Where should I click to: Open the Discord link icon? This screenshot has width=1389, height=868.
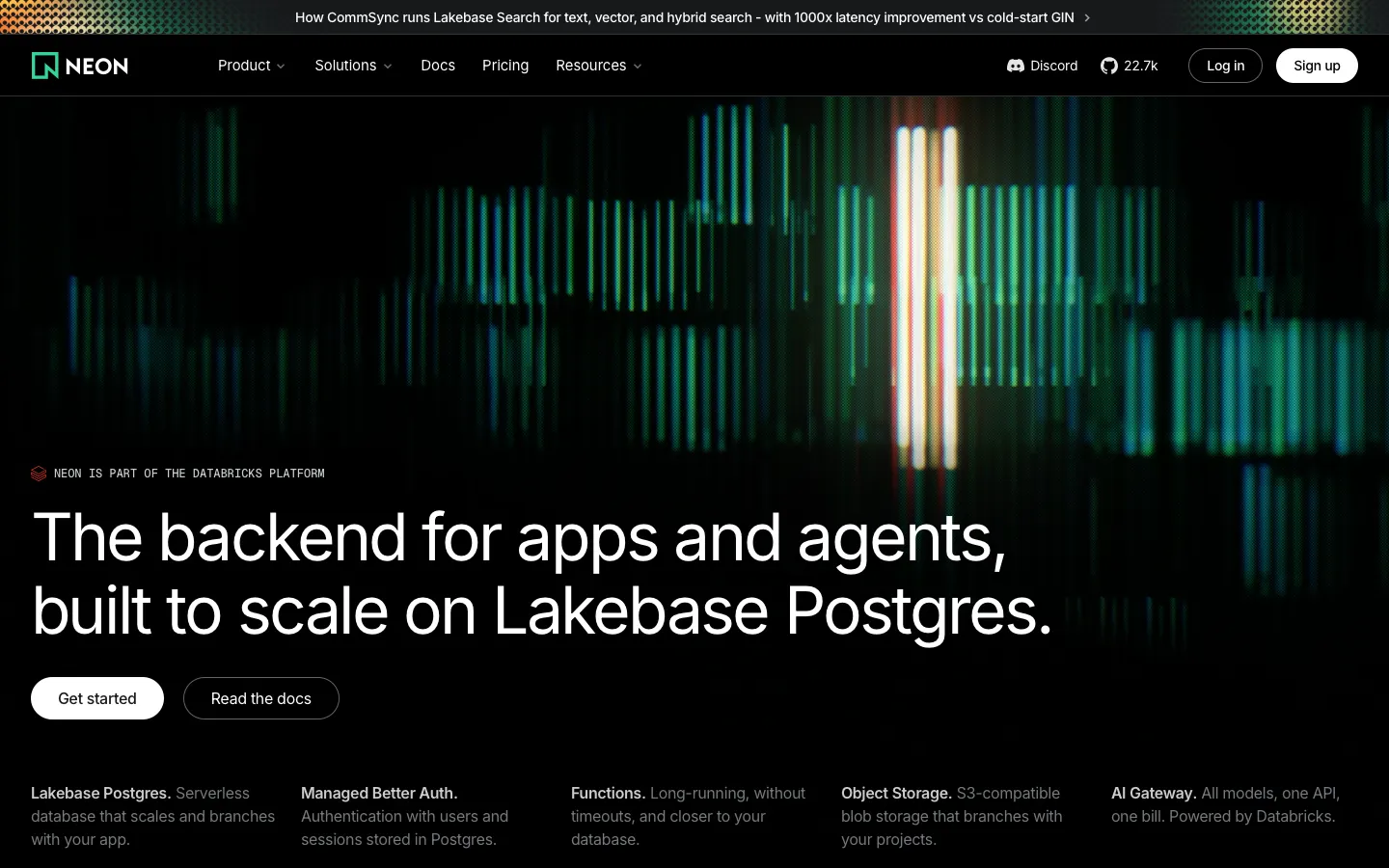click(1016, 66)
